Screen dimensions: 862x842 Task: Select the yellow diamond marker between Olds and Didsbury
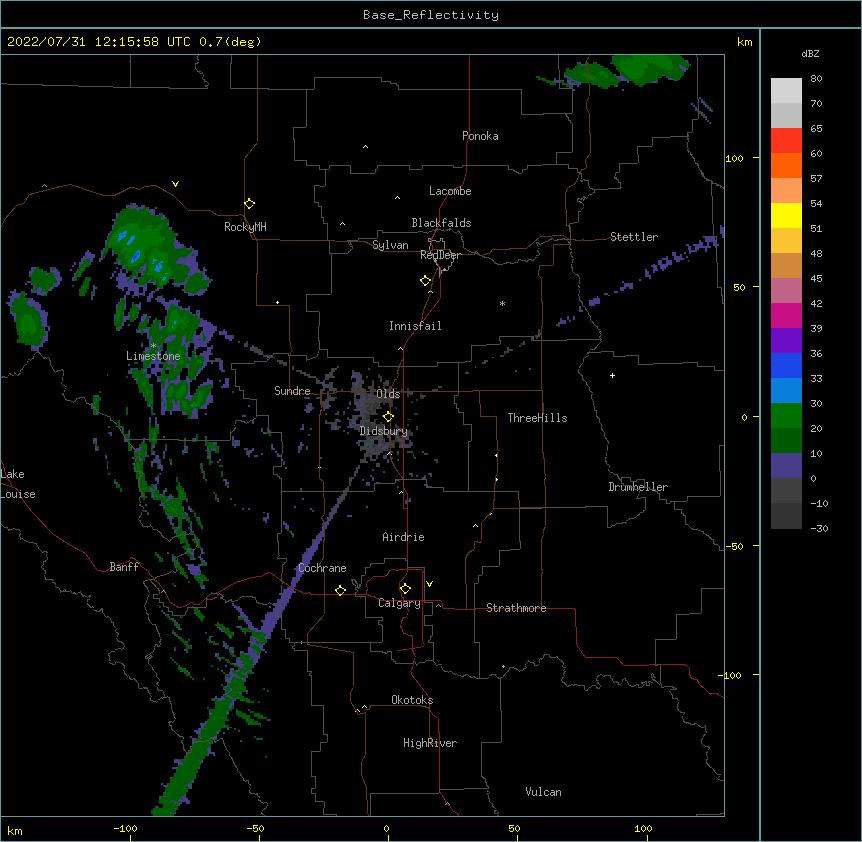[388, 417]
